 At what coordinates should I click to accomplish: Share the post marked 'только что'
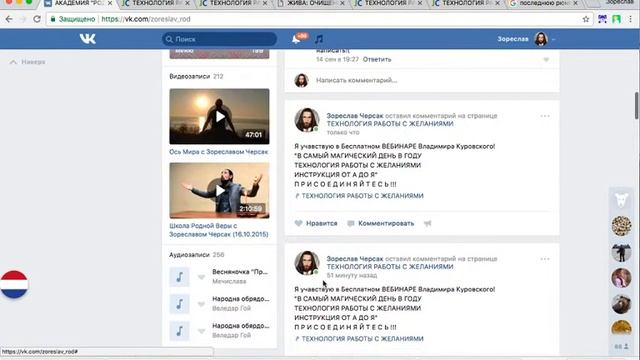coord(427,223)
